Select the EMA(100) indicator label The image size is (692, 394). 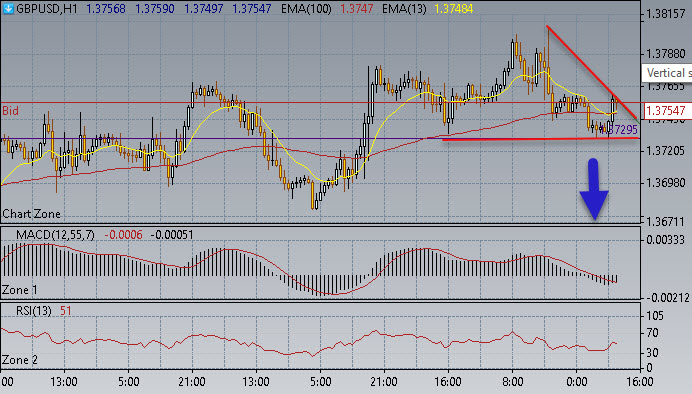pos(306,9)
